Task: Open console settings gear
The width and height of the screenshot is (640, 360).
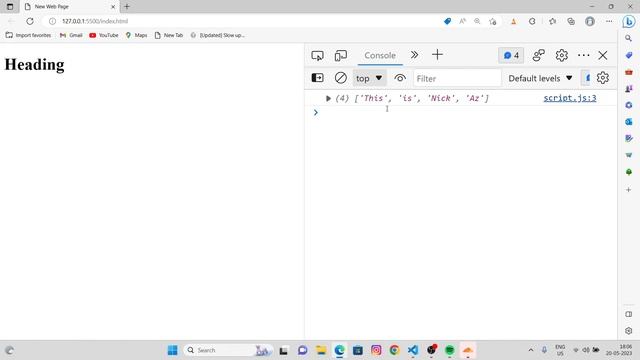Action: tap(603, 78)
